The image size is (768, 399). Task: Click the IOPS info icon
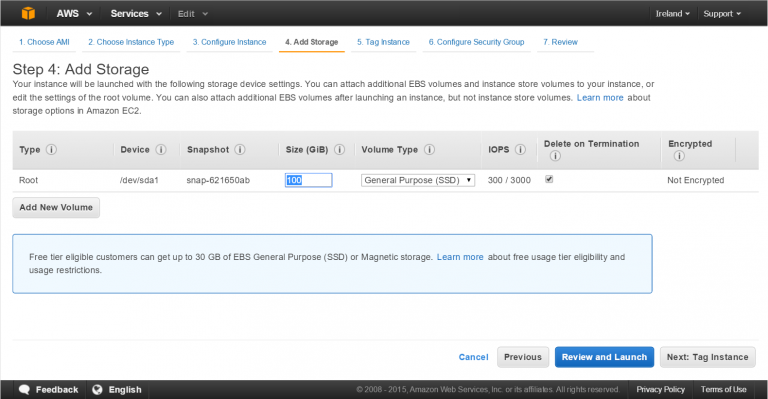[x=521, y=149]
